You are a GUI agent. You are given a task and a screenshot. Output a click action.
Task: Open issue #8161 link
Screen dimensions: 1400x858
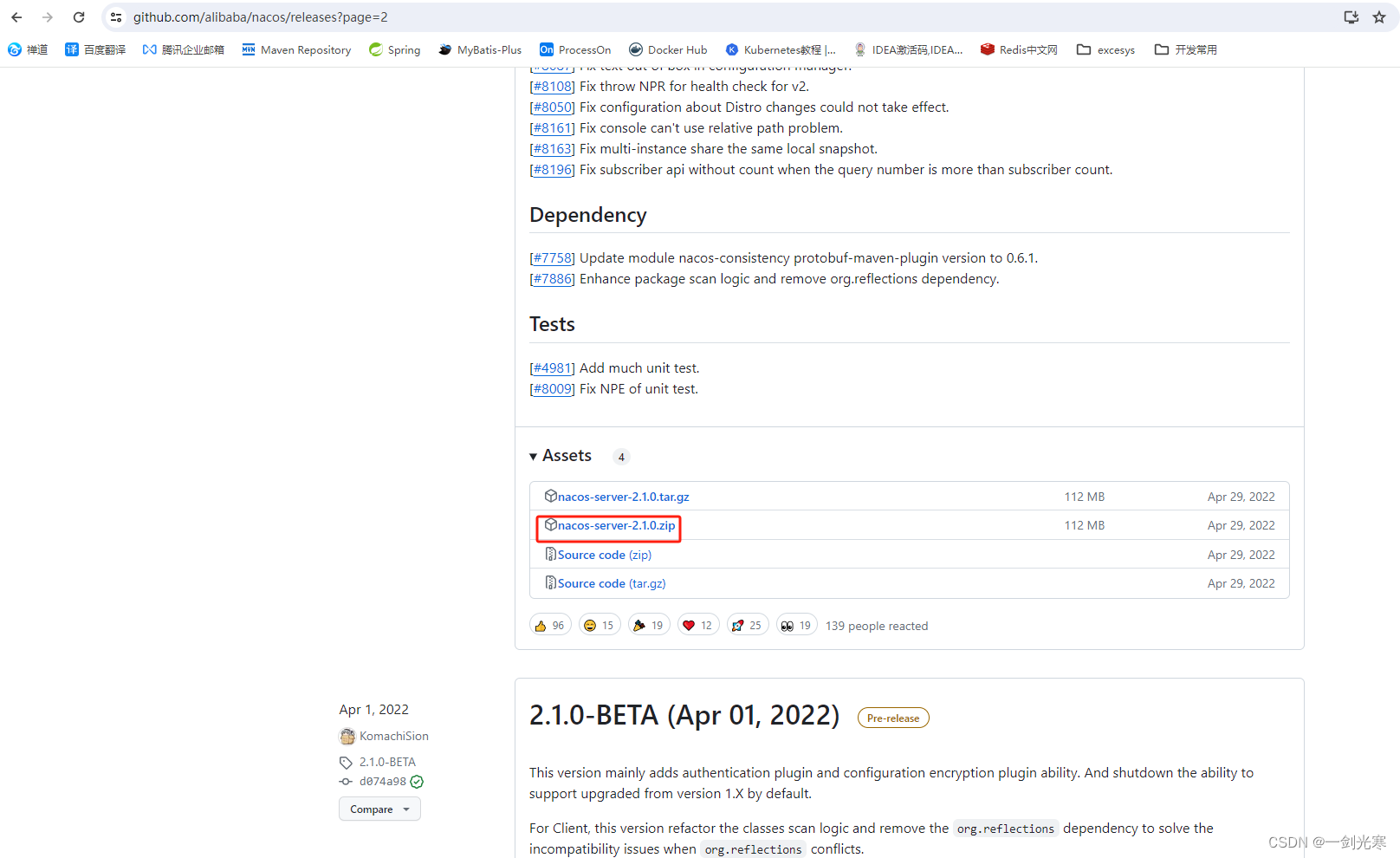[553, 128]
